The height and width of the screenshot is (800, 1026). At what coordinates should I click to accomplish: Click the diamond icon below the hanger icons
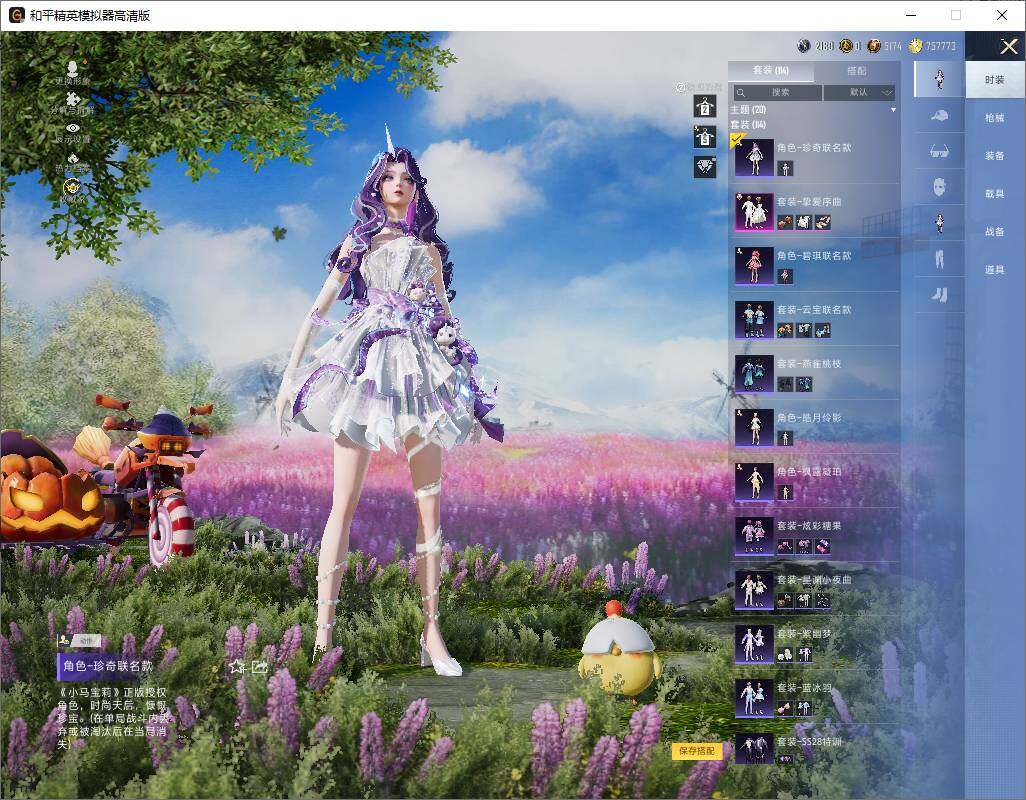(x=705, y=167)
